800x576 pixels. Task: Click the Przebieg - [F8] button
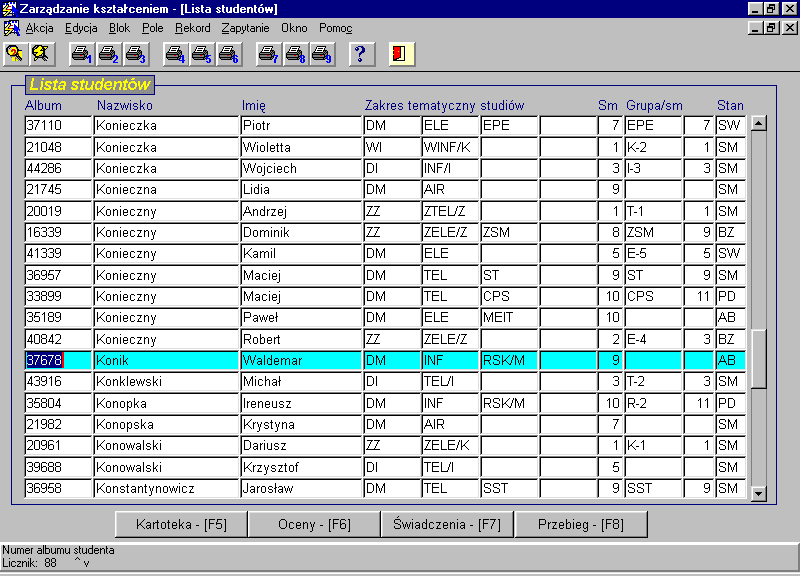(581, 524)
